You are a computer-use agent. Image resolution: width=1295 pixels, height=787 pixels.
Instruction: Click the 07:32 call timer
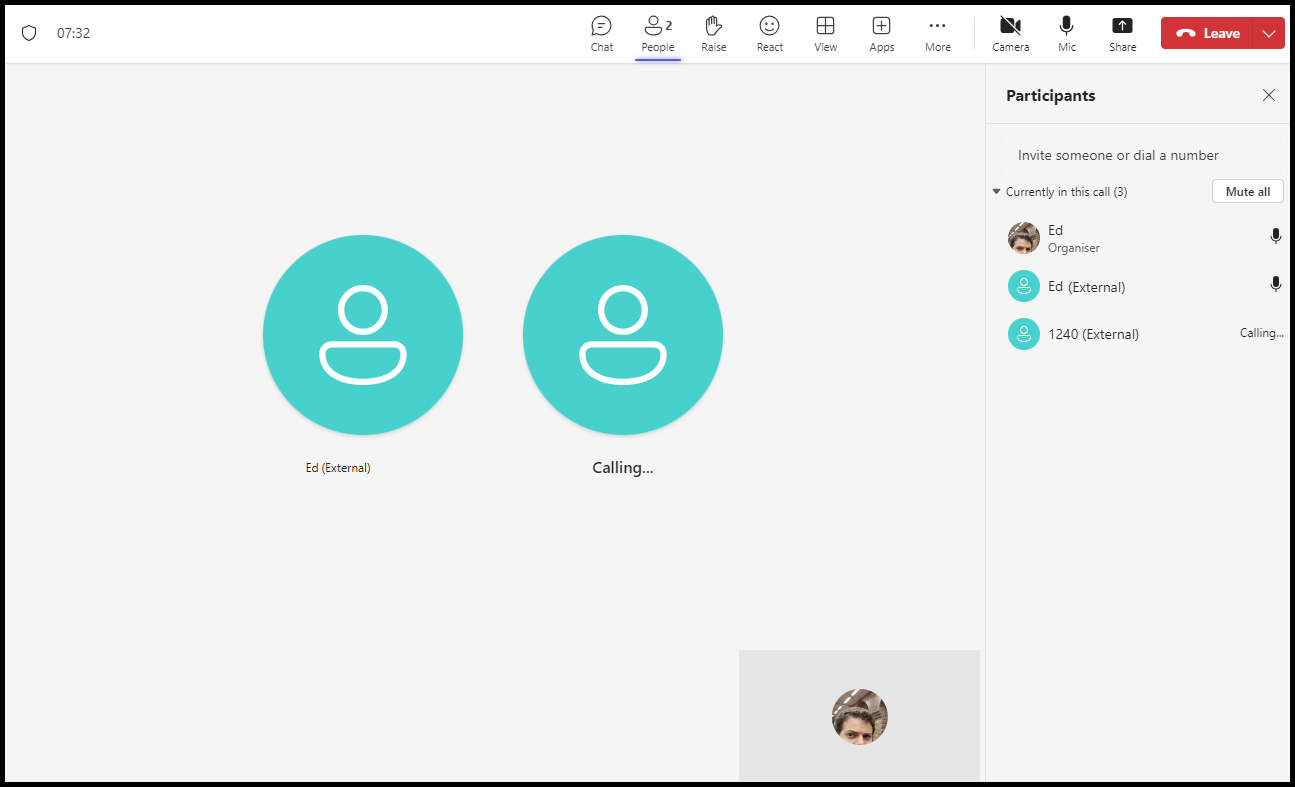[x=74, y=33]
